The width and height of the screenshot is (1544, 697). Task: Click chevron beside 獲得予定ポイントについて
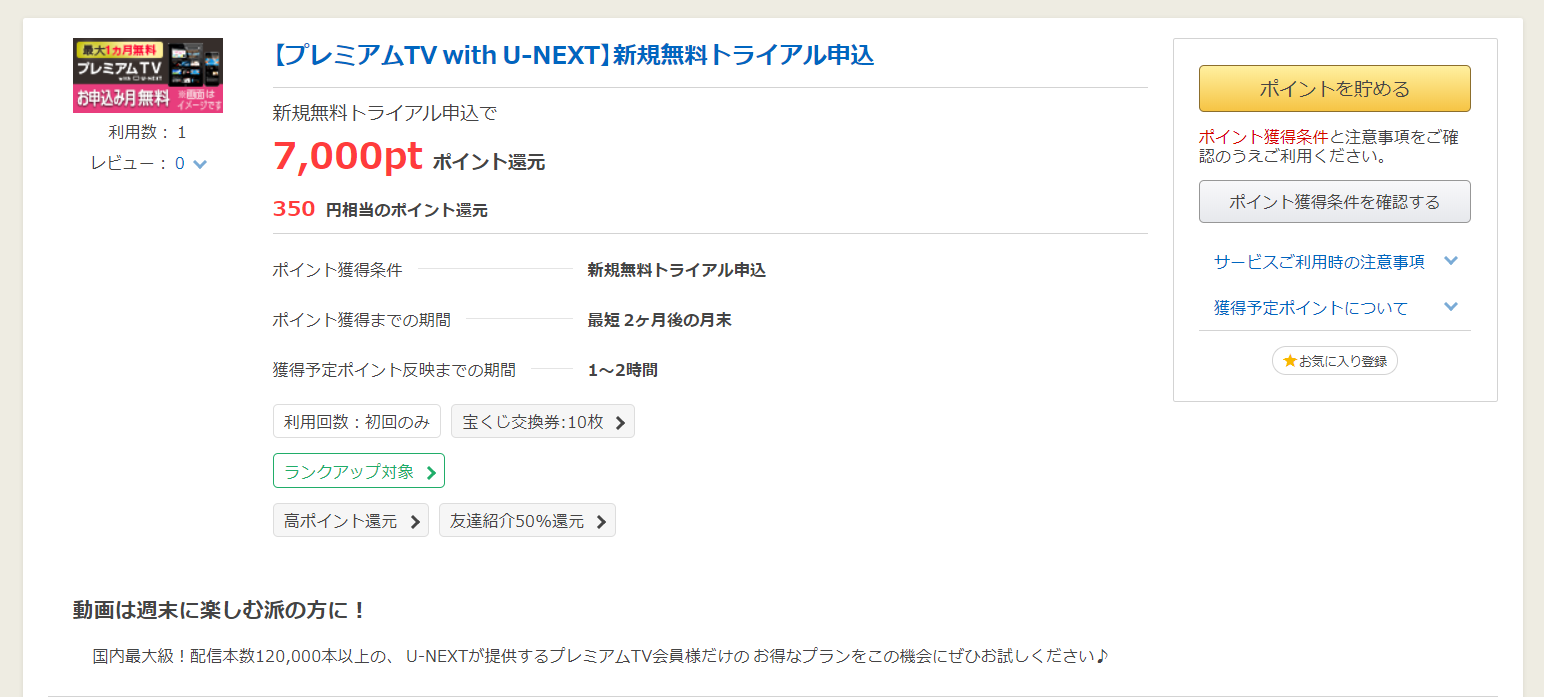[x=1451, y=307]
